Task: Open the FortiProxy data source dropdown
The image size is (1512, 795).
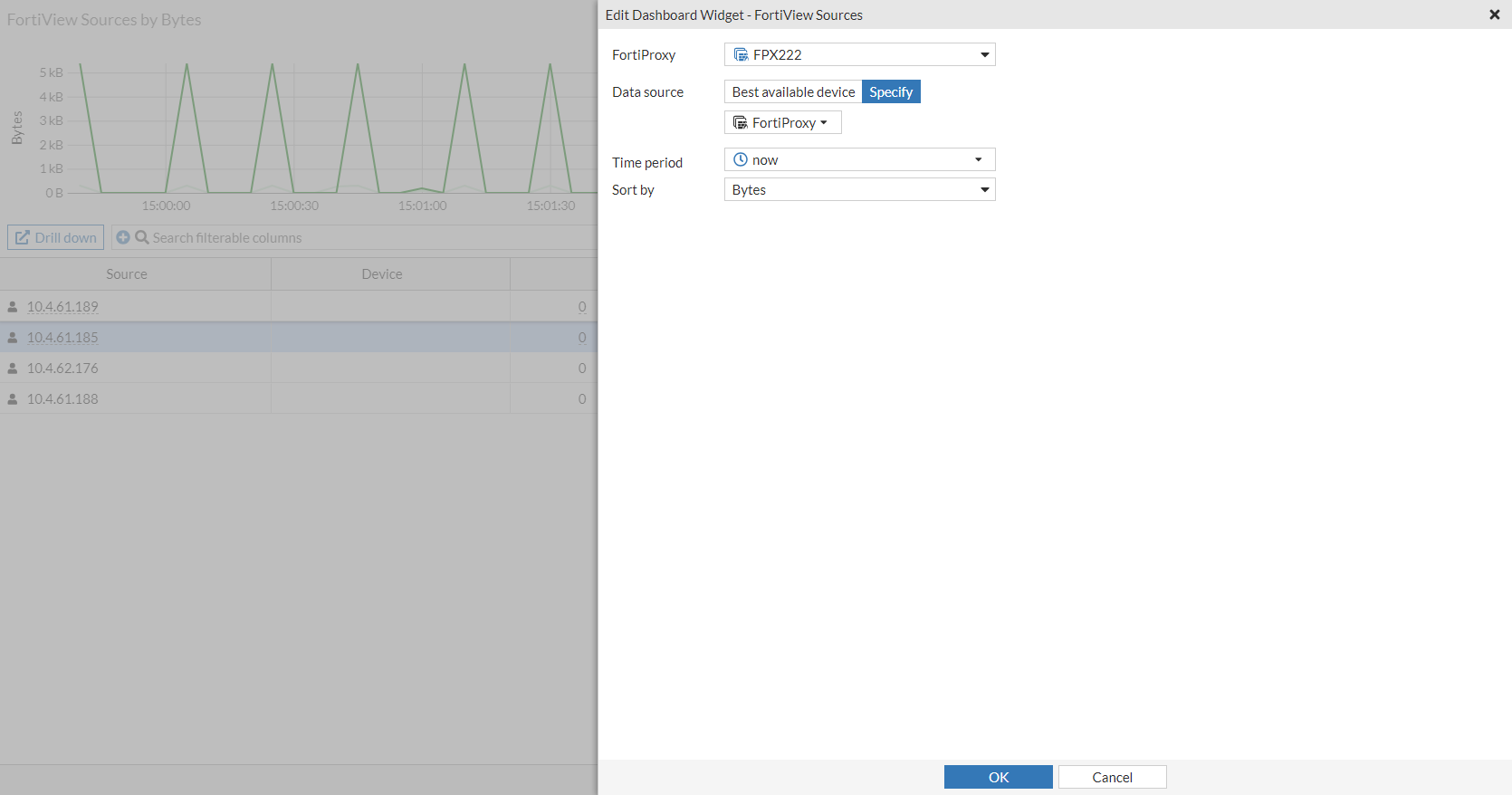Action: [783, 122]
